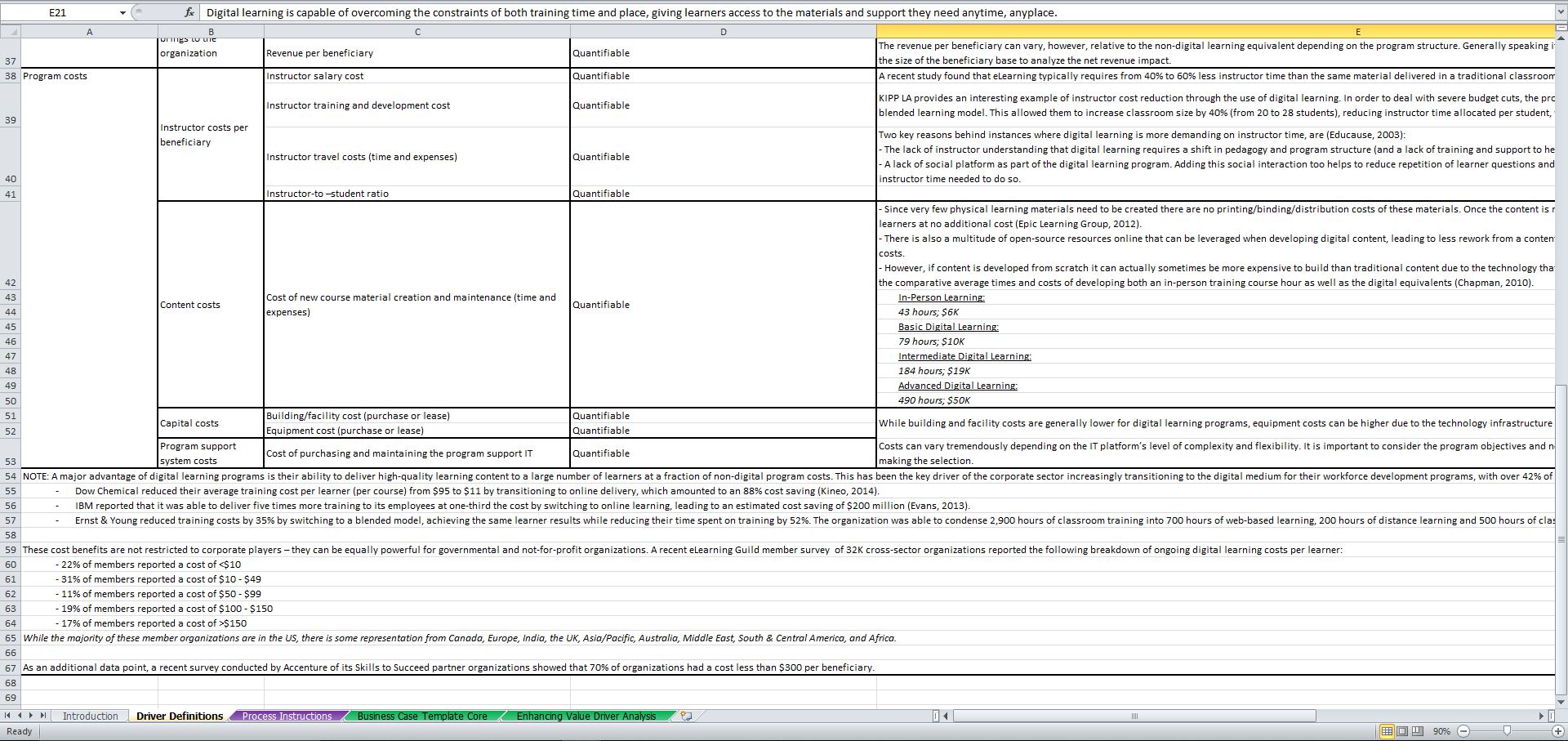Select row 54 header
Viewport: 1568px width, 741px height.
[10, 476]
